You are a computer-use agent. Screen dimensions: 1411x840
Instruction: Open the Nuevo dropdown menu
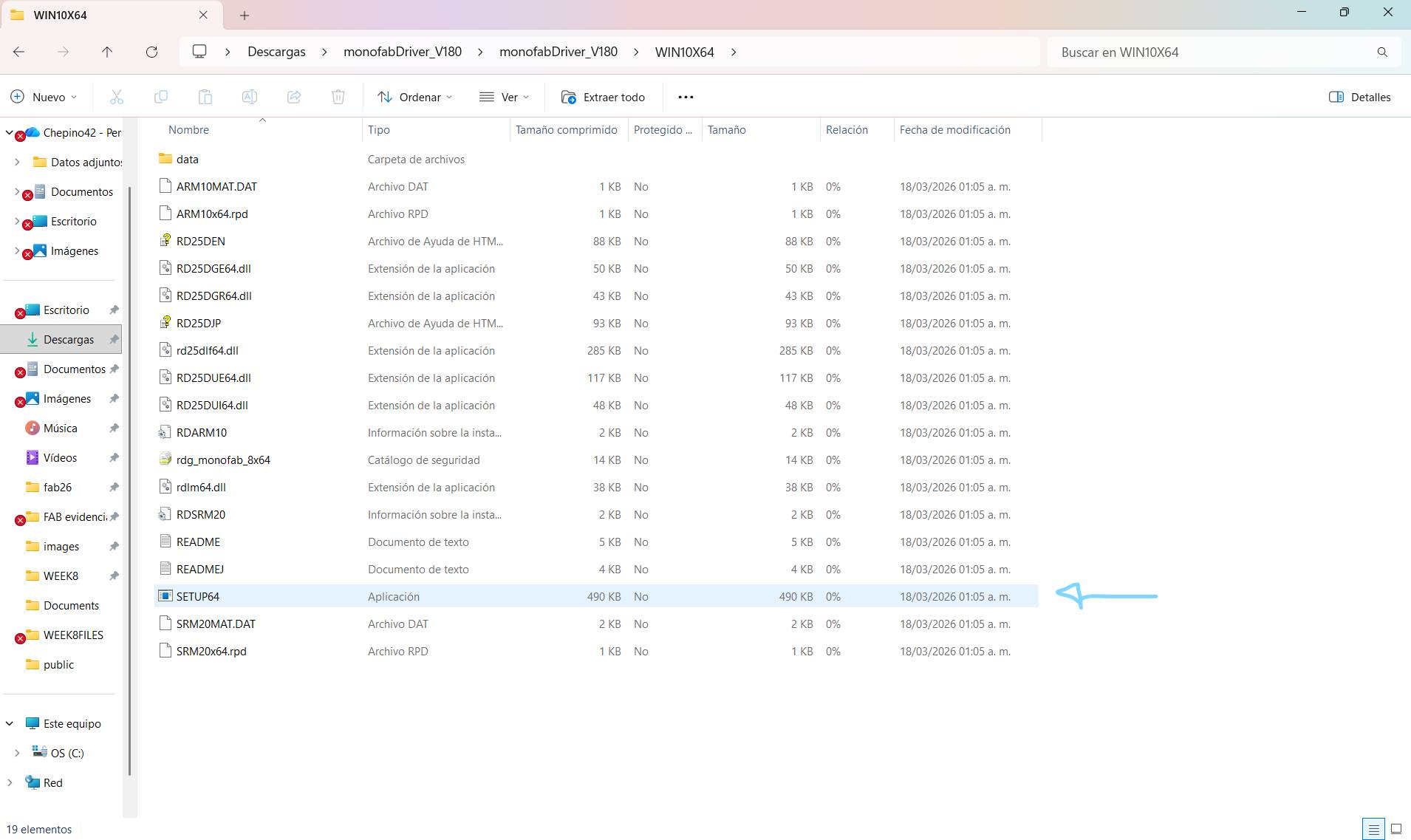pos(44,97)
